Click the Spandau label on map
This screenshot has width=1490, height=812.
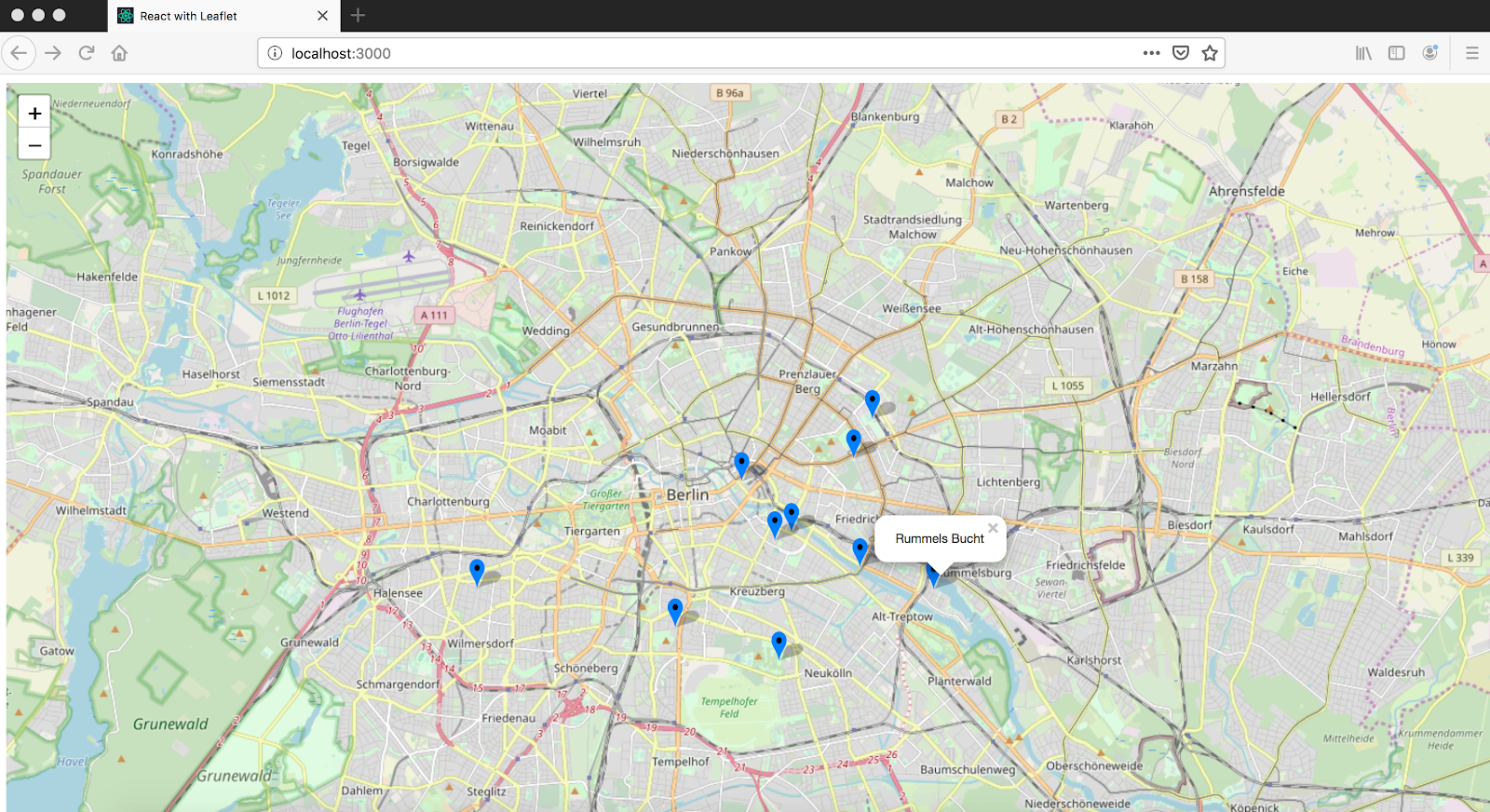pos(110,402)
